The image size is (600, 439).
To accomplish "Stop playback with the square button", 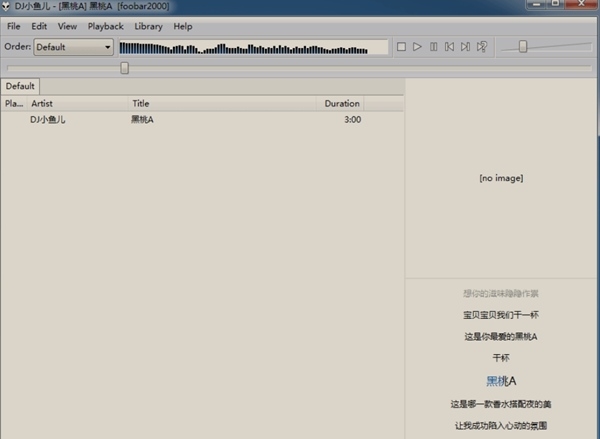I will [x=401, y=47].
